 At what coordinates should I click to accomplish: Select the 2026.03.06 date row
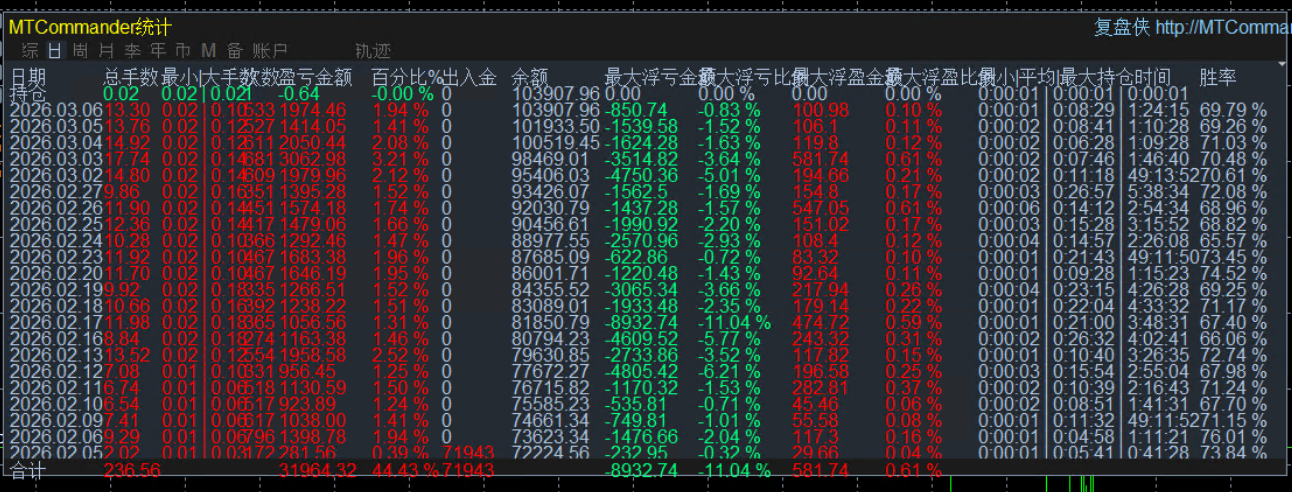(x=56, y=109)
